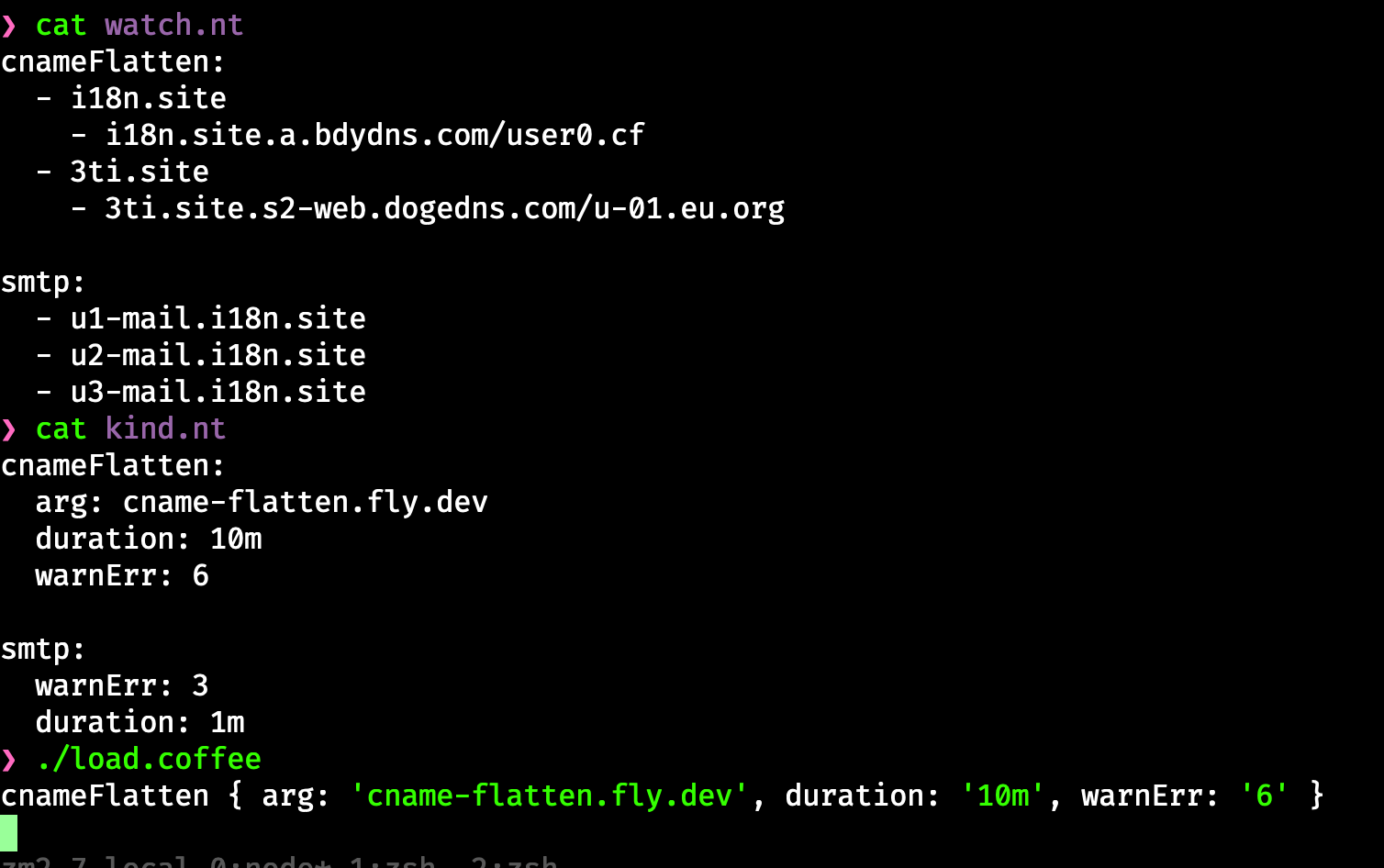Switch to tmux window 1:zsh

click(393, 862)
